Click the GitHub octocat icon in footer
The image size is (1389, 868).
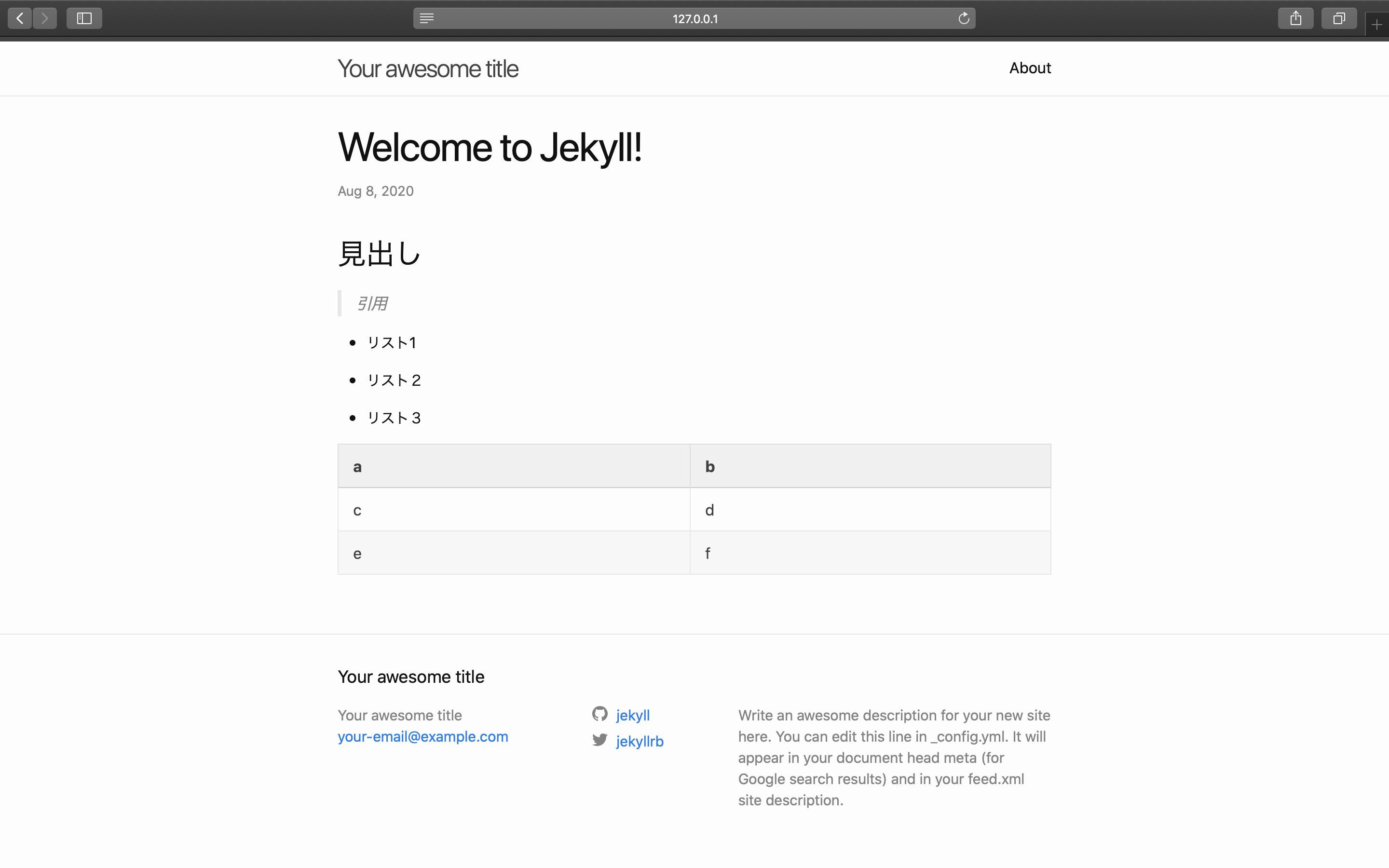tap(600, 714)
